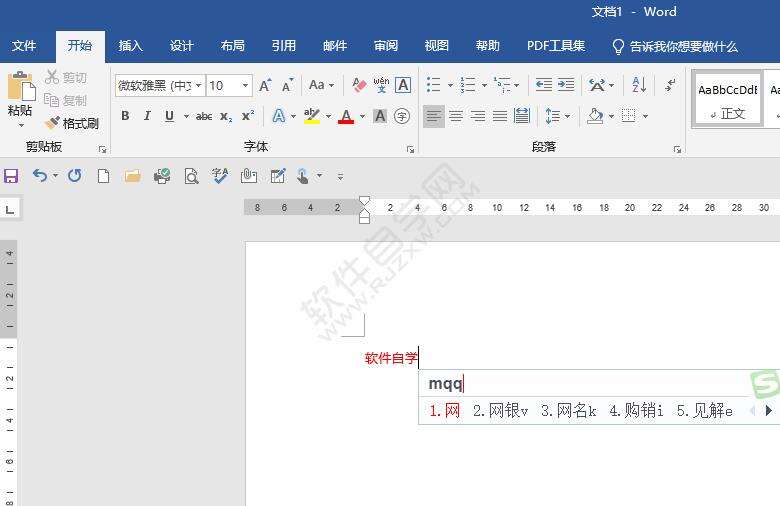Toggle touch/mouse mode icon
This screenshot has width=780, height=506.
pos(303,176)
